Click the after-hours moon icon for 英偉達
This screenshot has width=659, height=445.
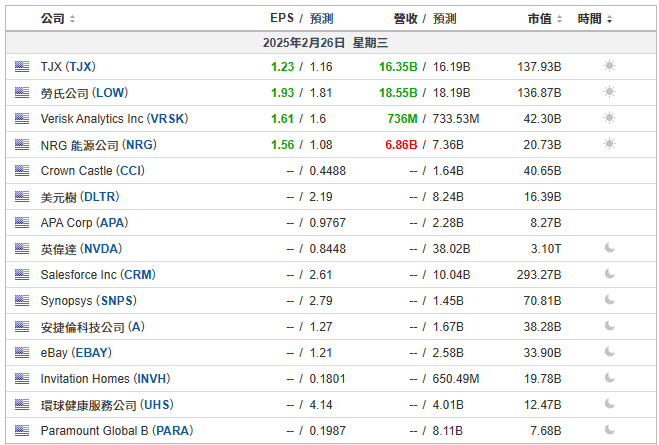[x=609, y=248]
